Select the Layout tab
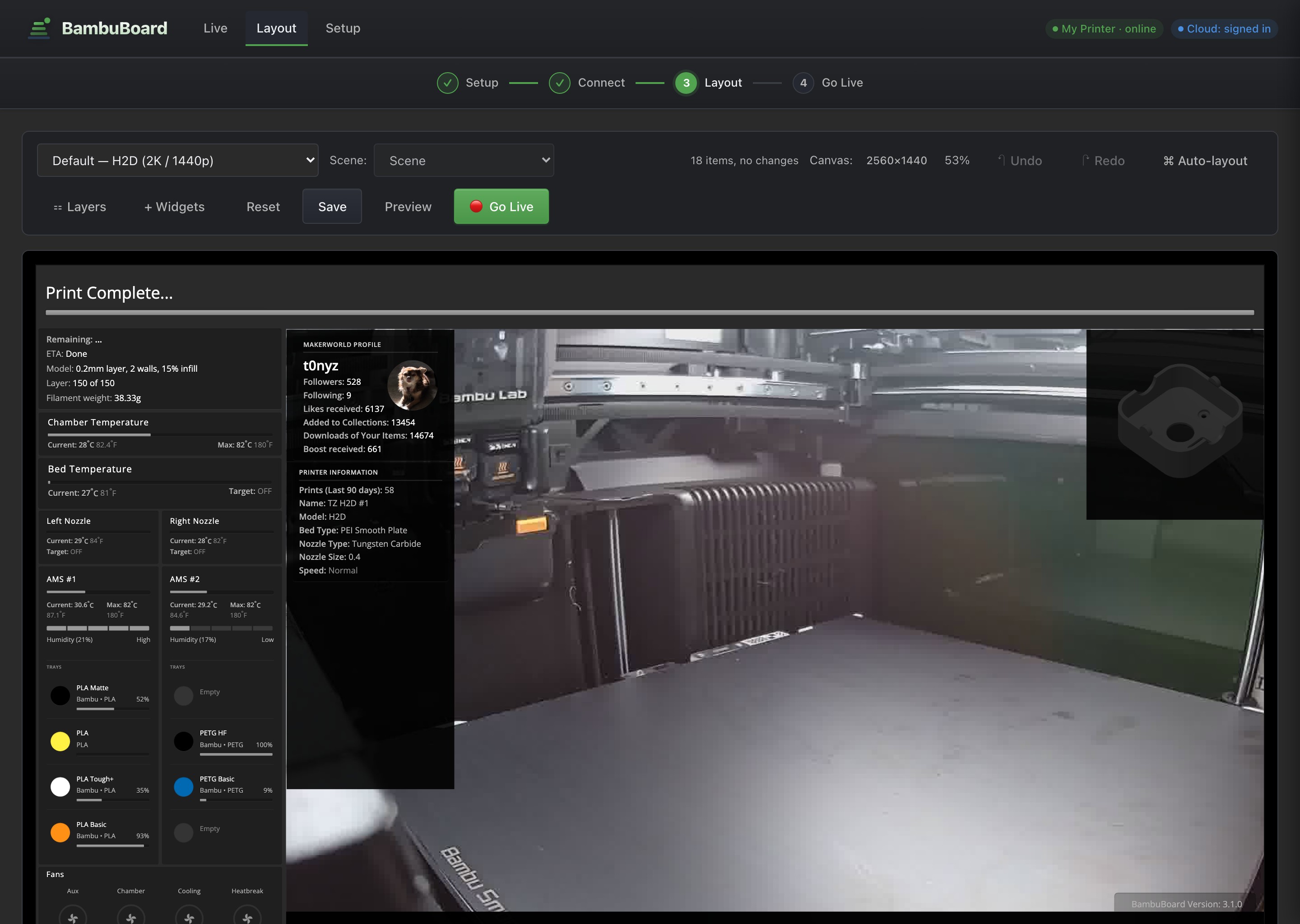This screenshot has height=924, width=1300. point(276,28)
